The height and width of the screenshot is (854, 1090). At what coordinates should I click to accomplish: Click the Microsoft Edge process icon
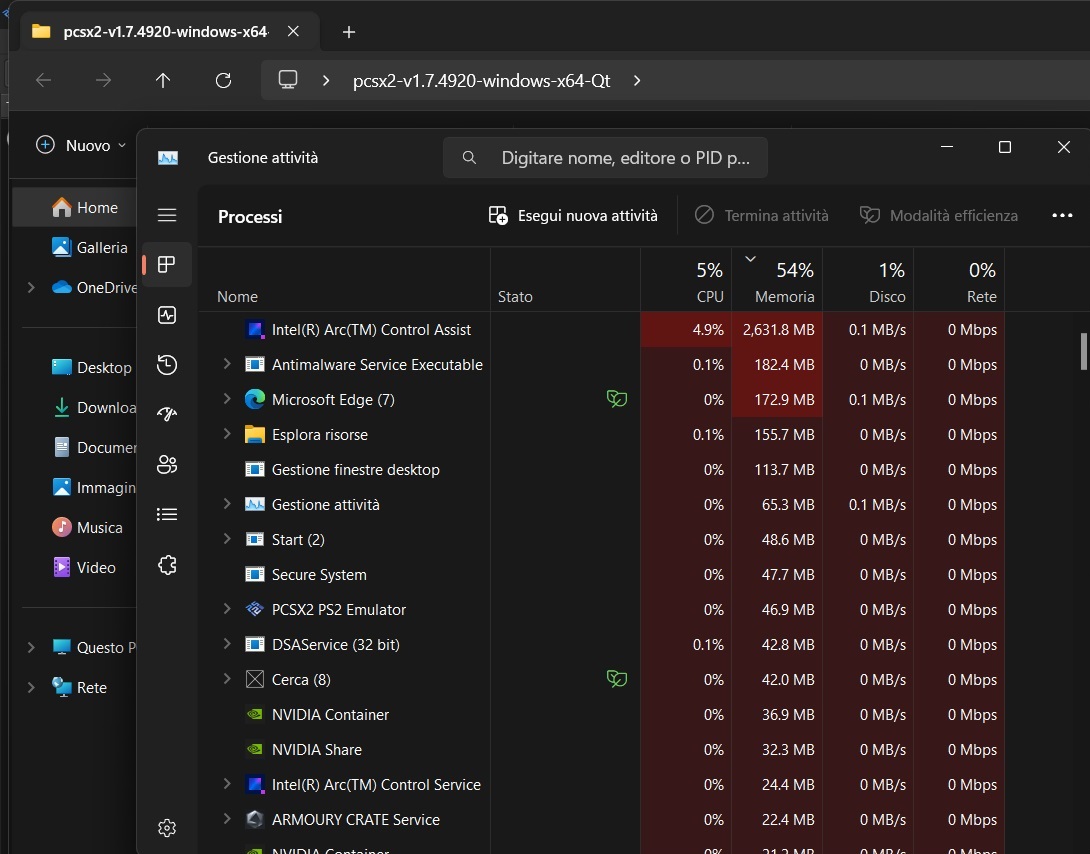(x=255, y=399)
